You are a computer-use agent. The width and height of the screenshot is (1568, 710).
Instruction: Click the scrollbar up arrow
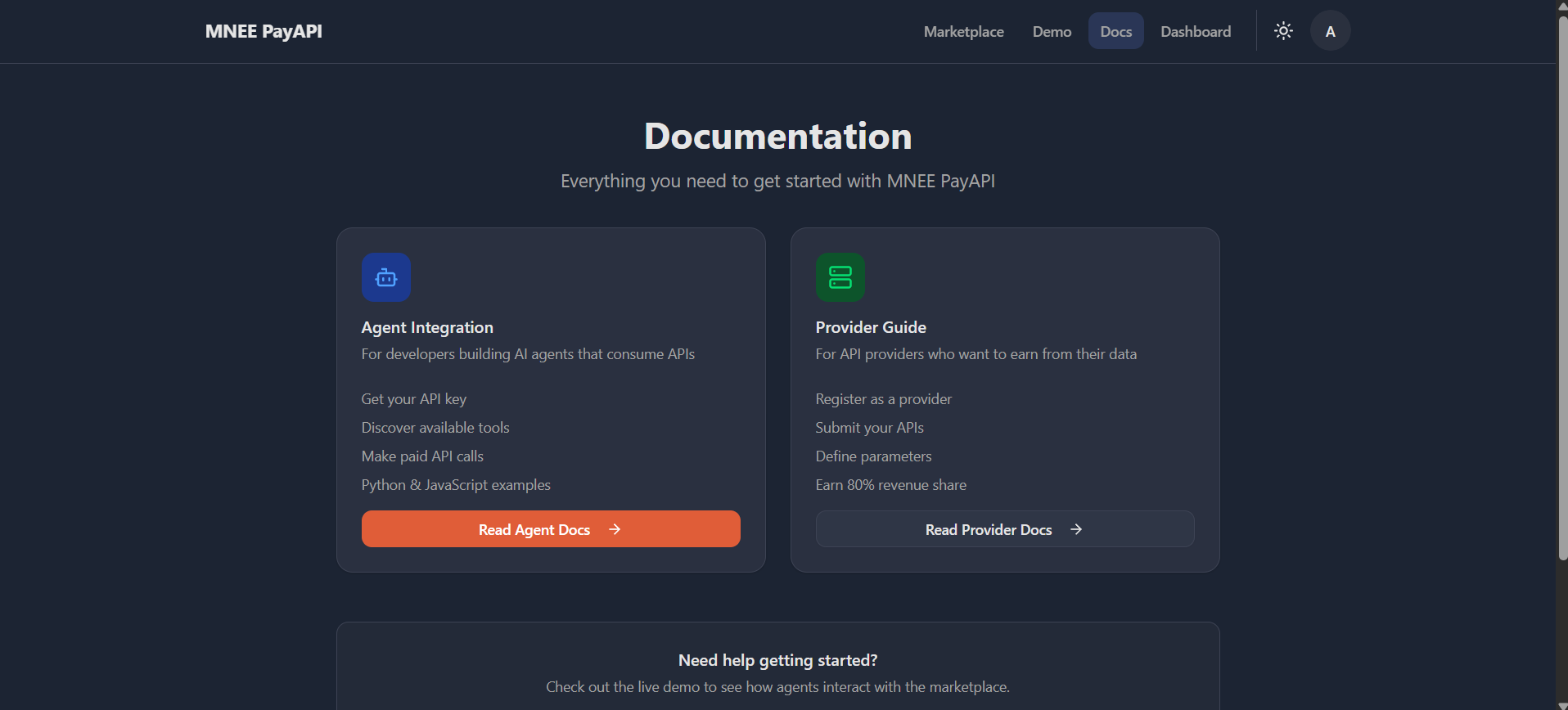coord(1561,6)
